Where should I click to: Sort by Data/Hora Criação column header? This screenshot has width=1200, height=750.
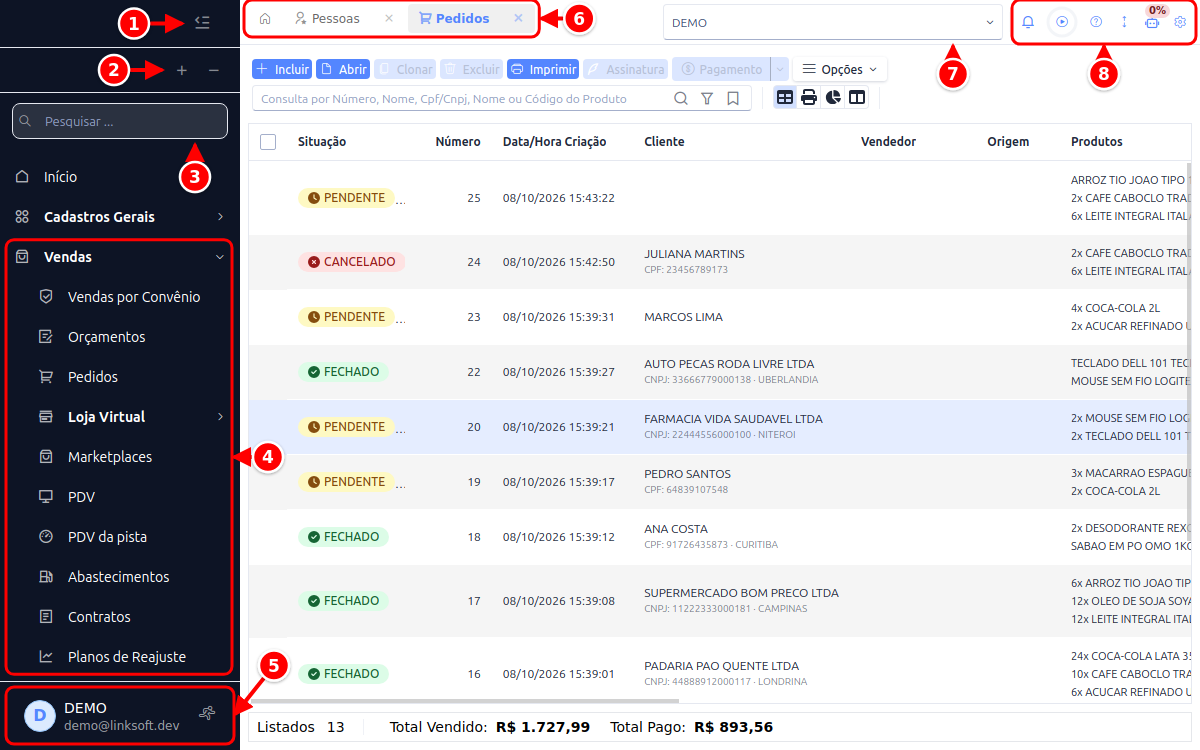[554, 142]
